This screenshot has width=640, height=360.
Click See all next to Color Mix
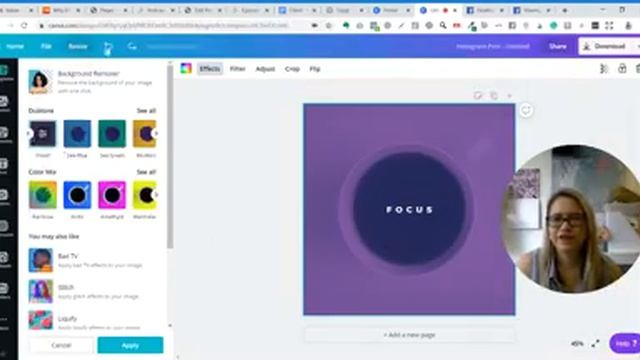pyautogui.click(x=146, y=172)
